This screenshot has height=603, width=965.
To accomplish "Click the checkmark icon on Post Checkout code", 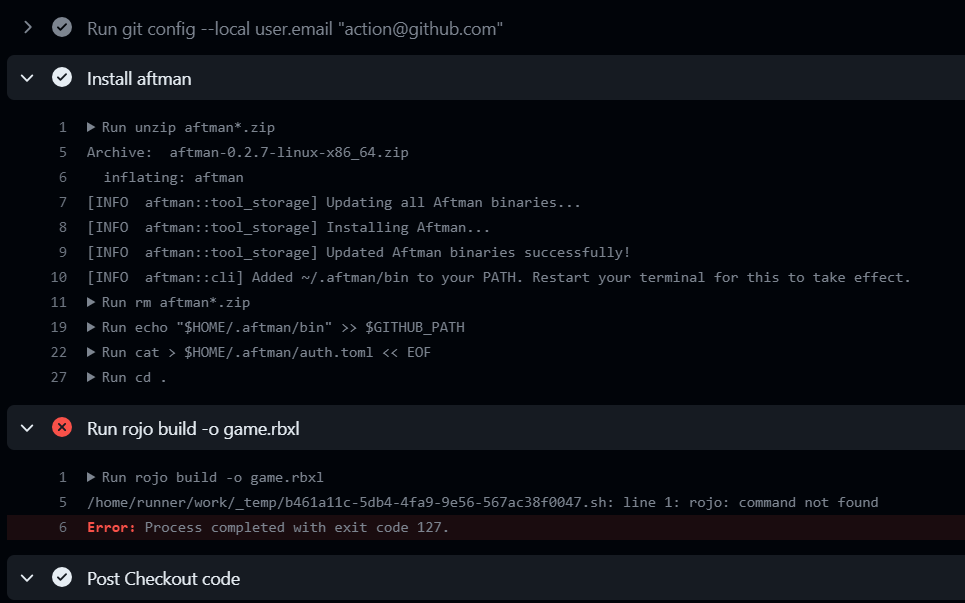I will (x=62, y=578).
